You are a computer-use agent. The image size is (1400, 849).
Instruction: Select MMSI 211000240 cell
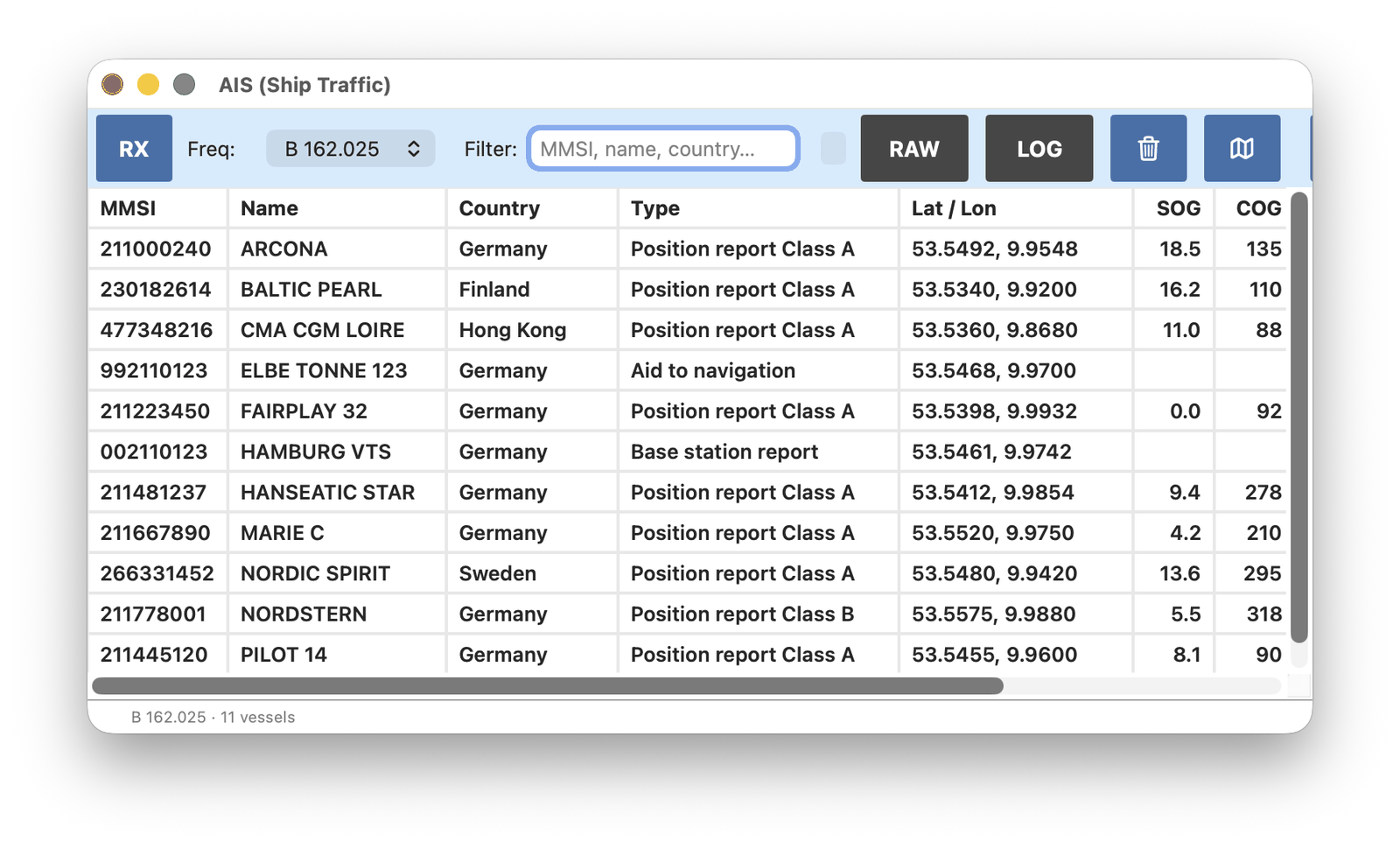(156, 249)
